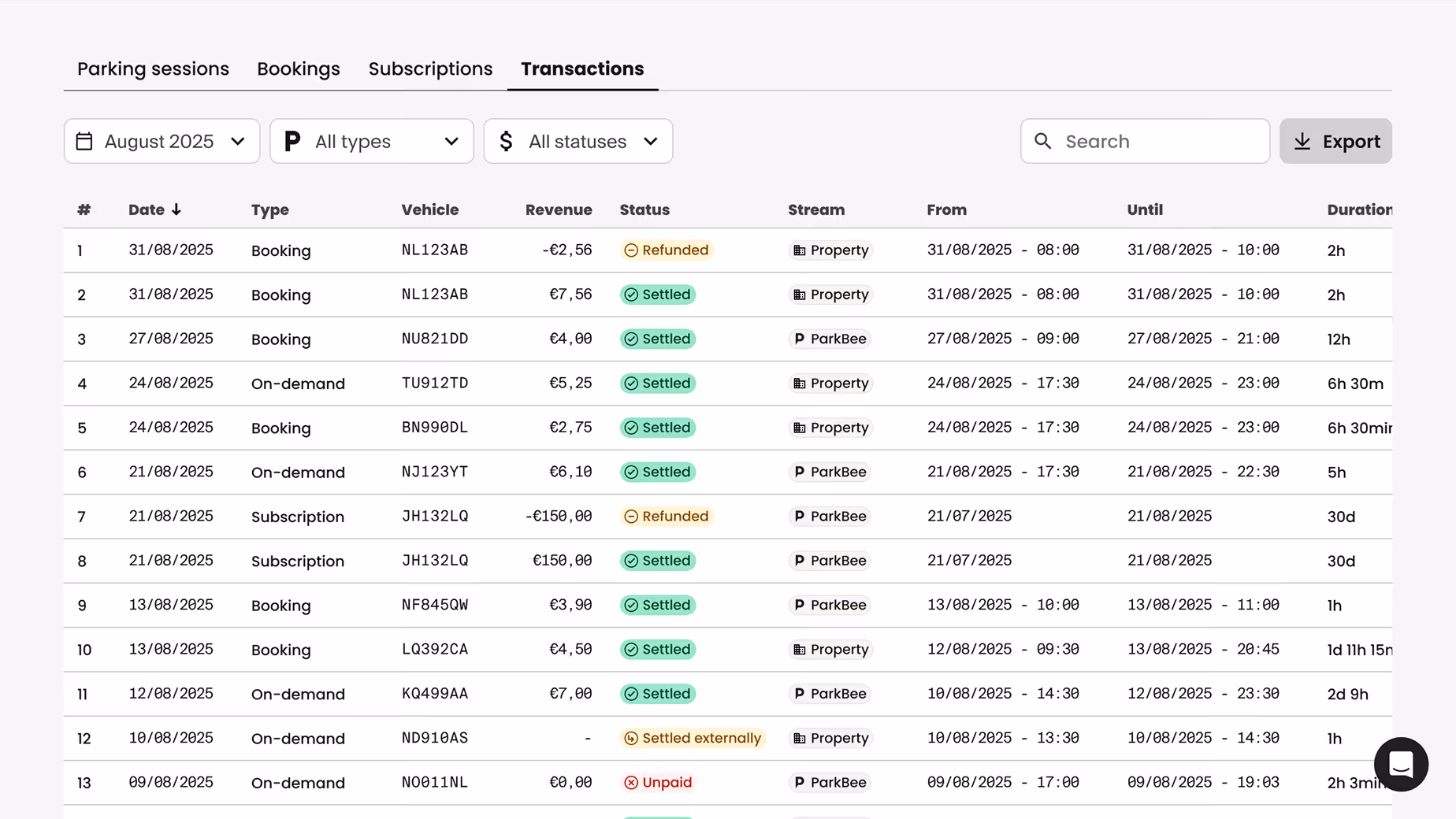Click the P parking icon in types filter
The image size is (1456, 819).
point(292,141)
